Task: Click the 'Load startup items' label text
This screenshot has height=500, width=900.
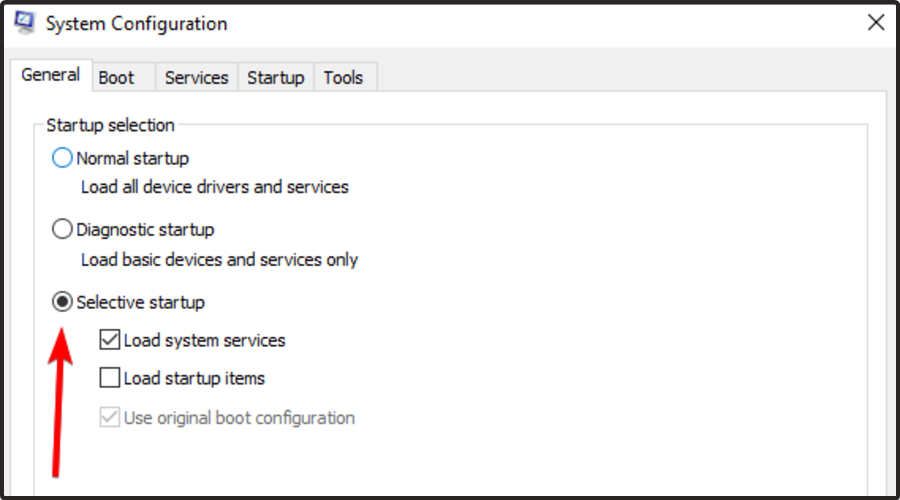Action: pos(194,379)
